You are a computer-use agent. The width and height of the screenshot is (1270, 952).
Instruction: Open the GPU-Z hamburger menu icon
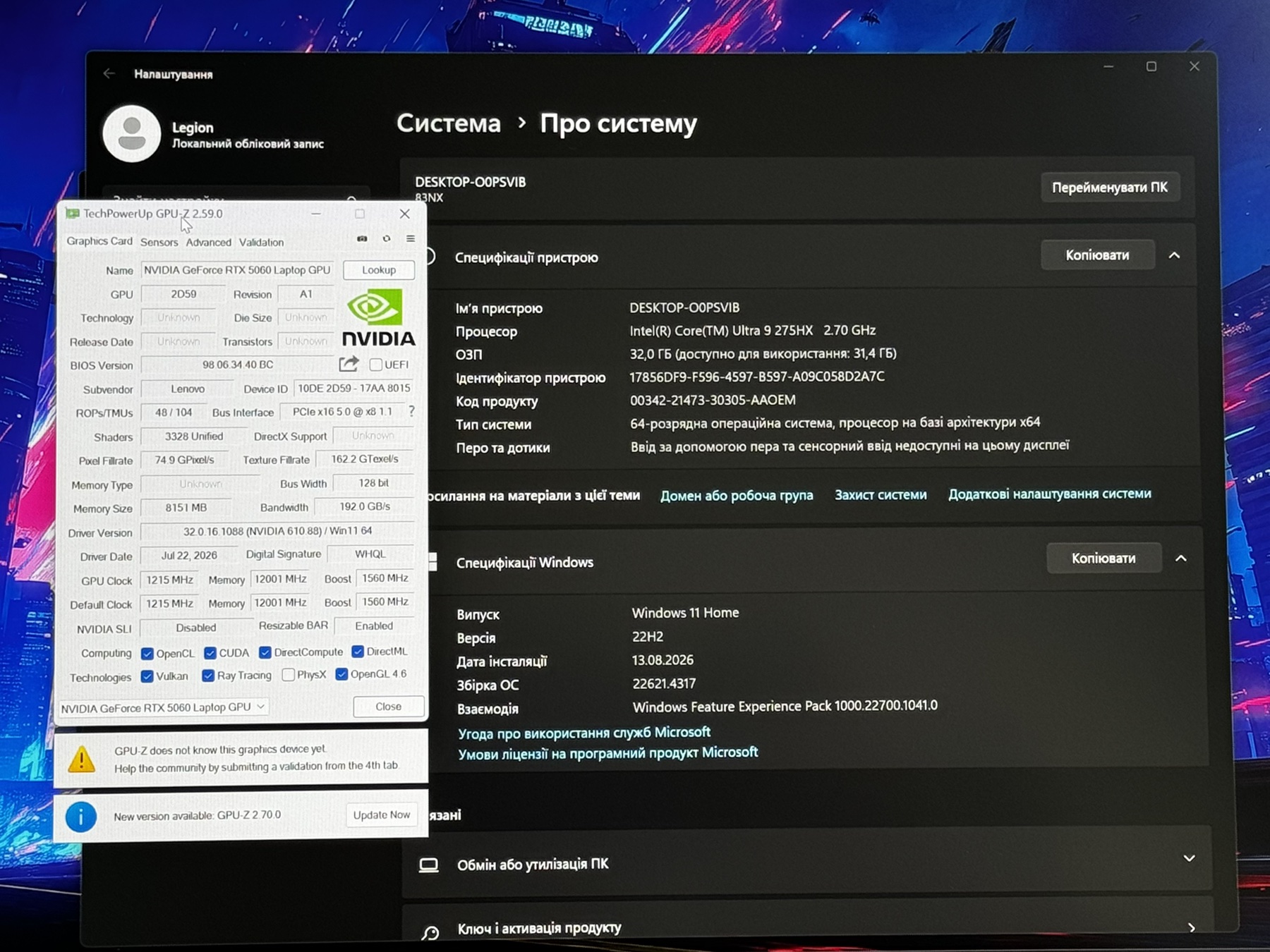tap(411, 239)
